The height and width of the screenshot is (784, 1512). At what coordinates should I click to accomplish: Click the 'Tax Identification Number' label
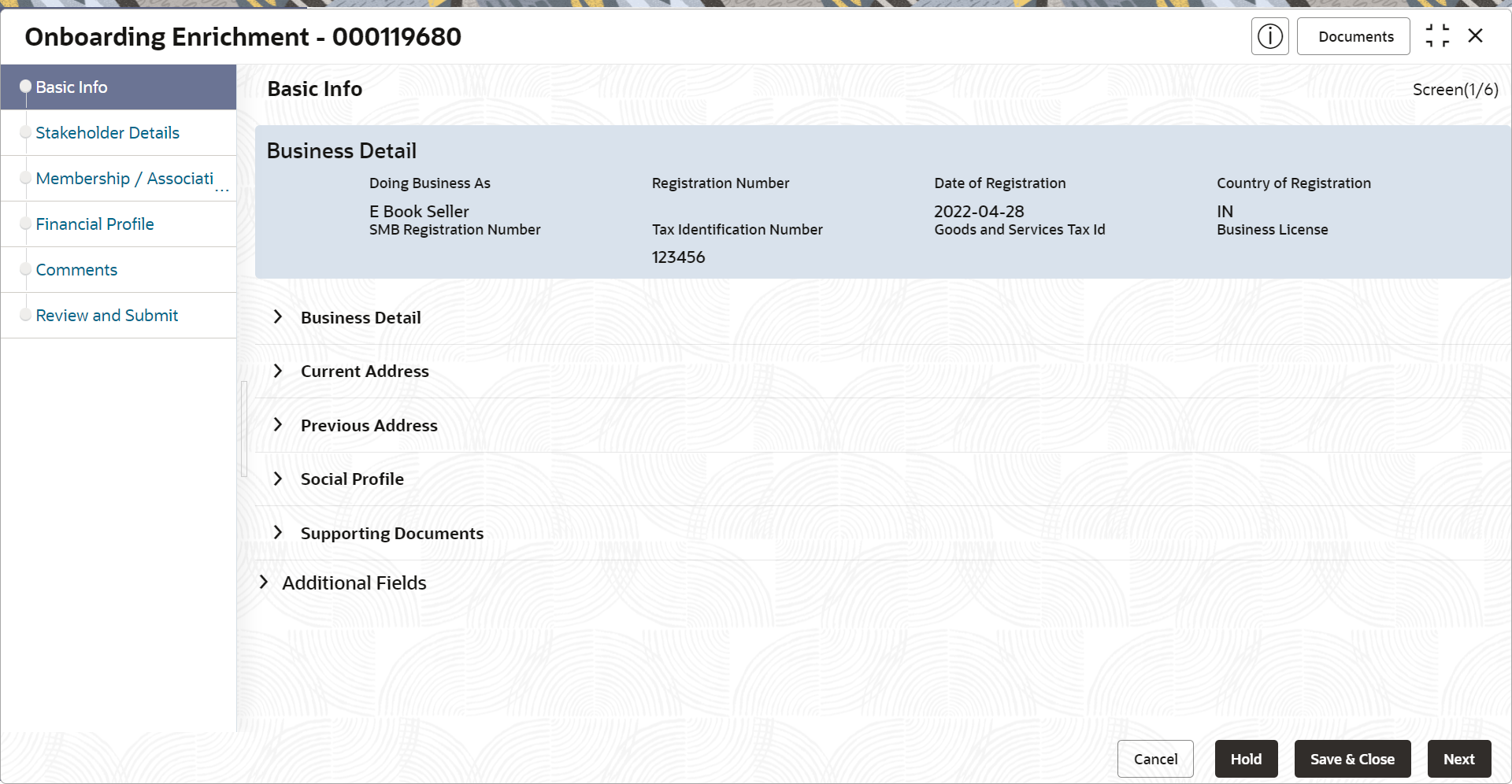coord(737,230)
